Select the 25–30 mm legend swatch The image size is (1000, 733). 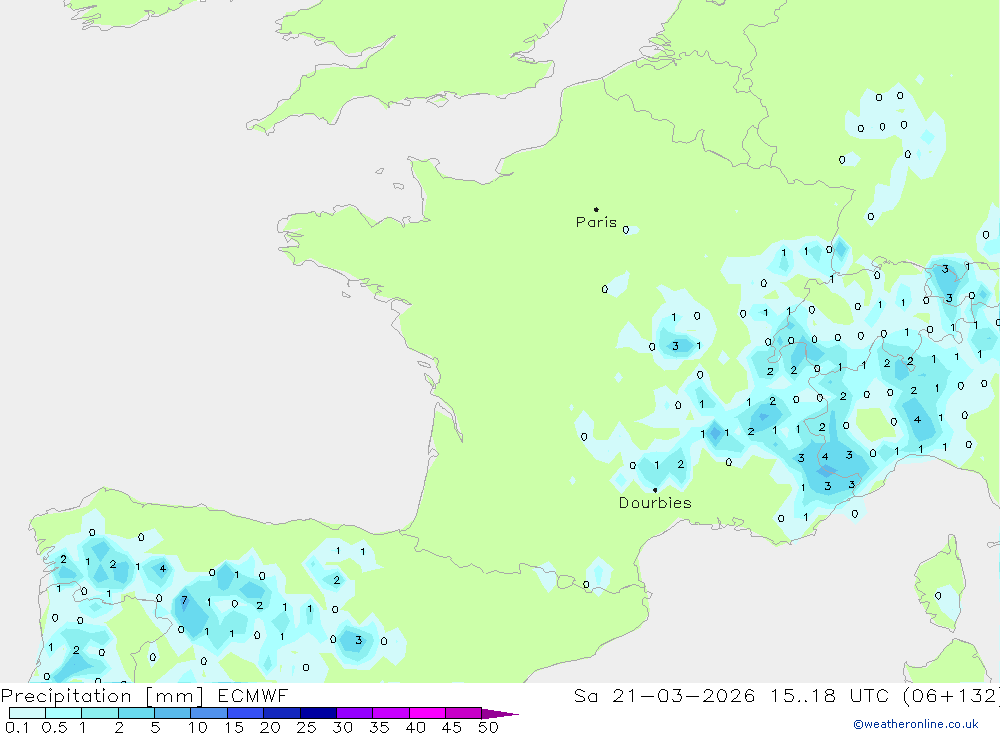pyautogui.click(x=318, y=713)
